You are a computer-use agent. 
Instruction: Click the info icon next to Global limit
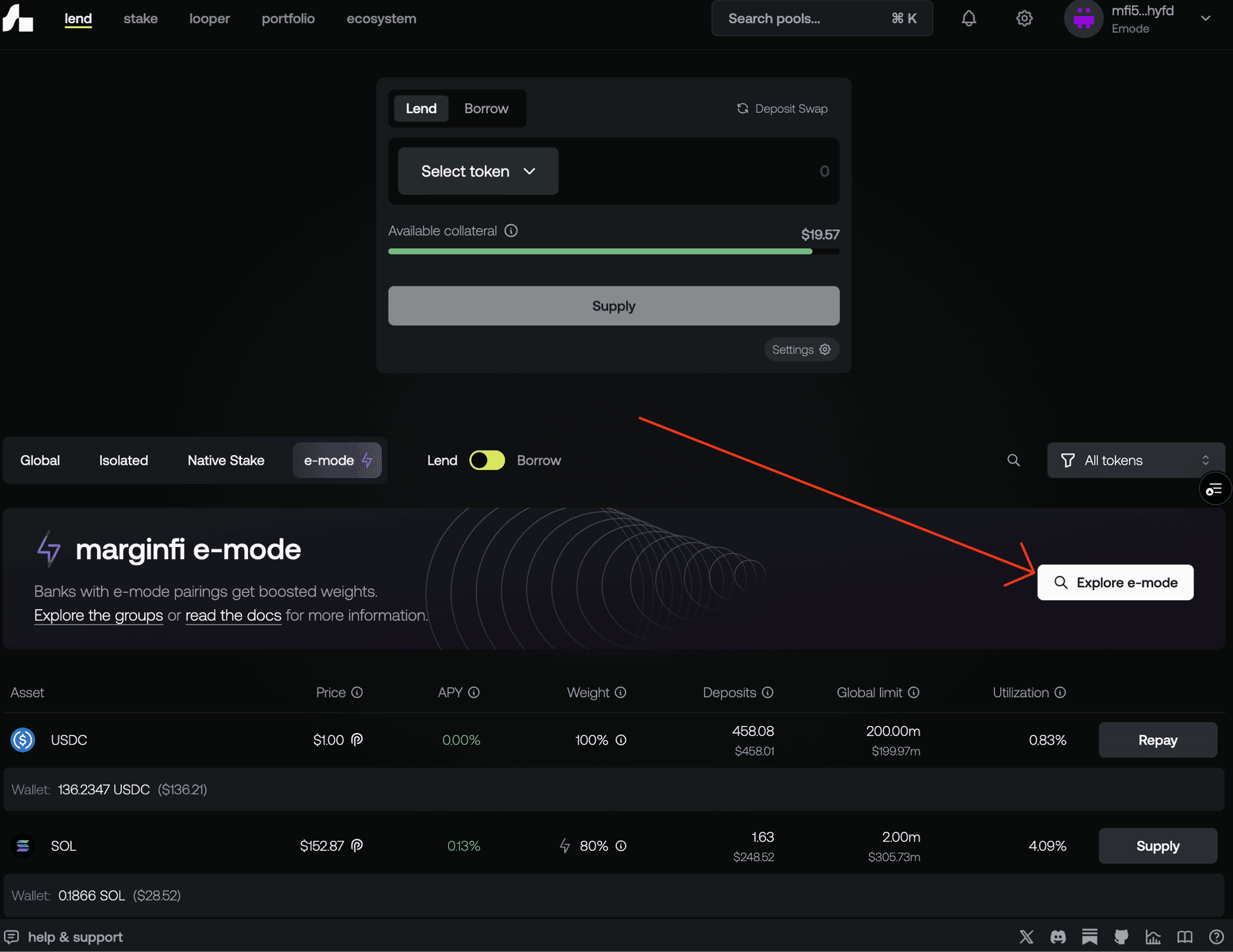[x=914, y=693]
